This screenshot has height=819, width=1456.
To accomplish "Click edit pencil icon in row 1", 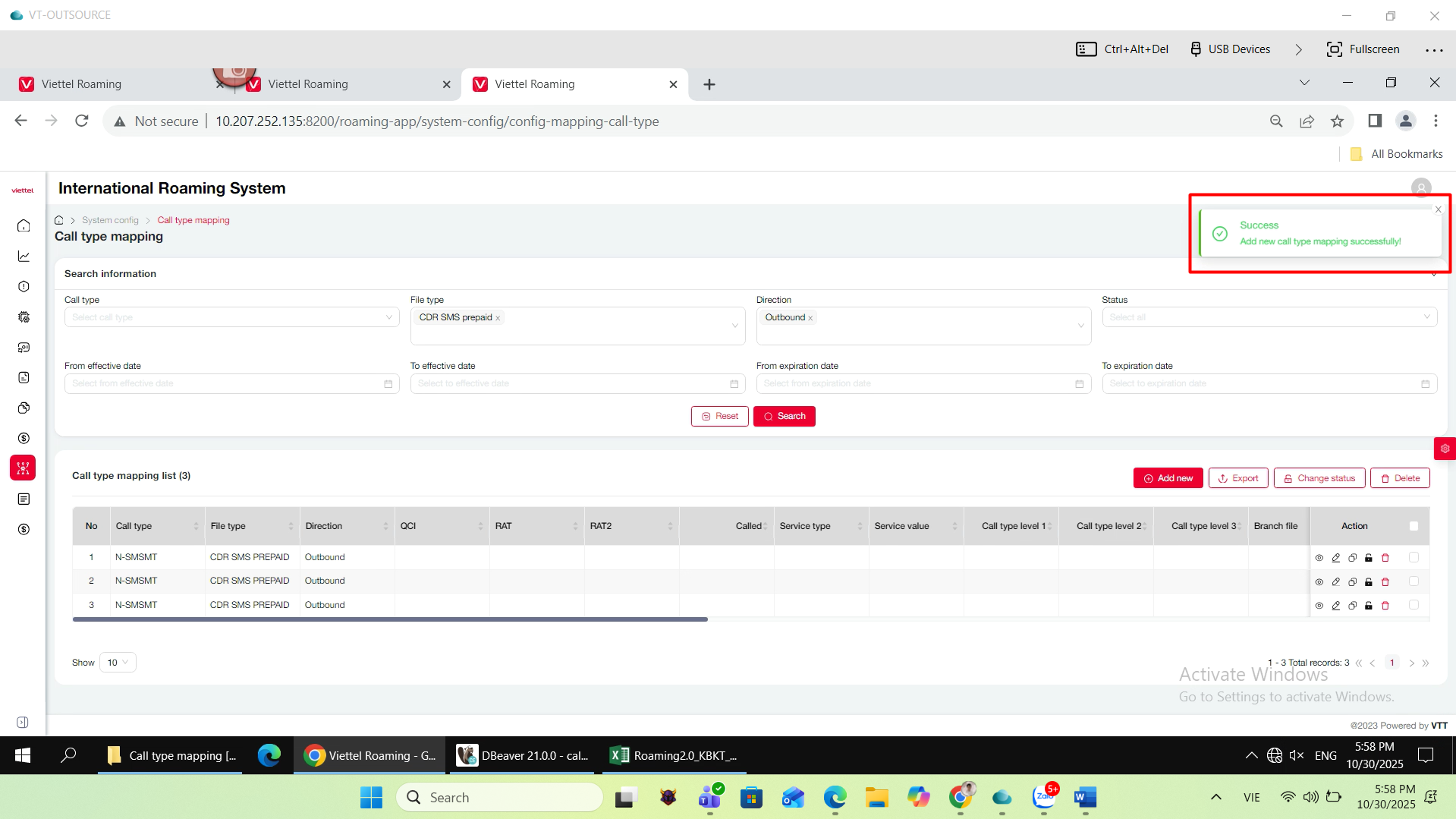I will (1336, 558).
